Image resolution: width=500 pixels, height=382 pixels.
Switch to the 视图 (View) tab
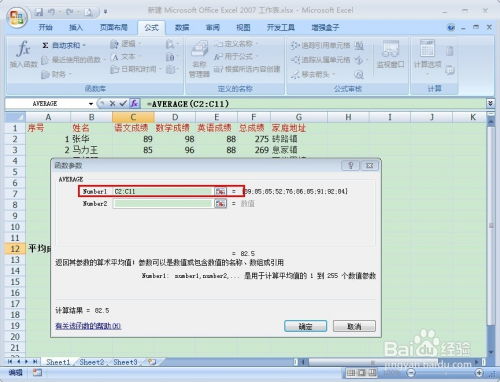point(243,27)
